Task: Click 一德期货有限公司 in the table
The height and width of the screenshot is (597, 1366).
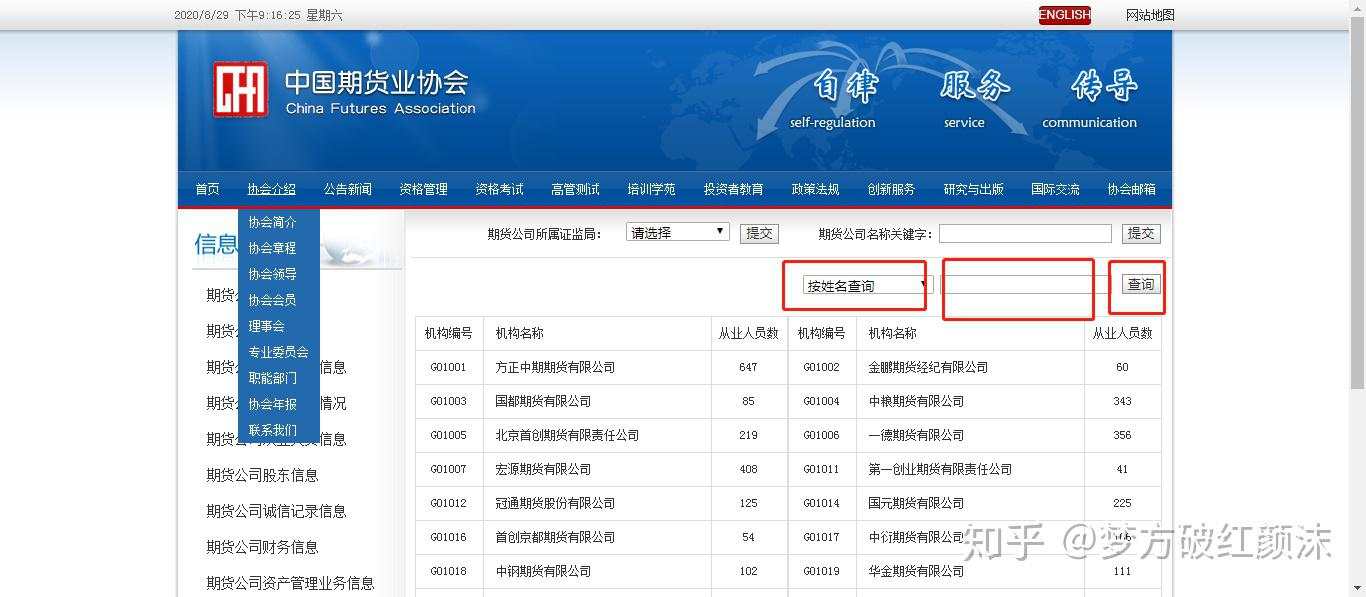Action: (x=916, y=435)
